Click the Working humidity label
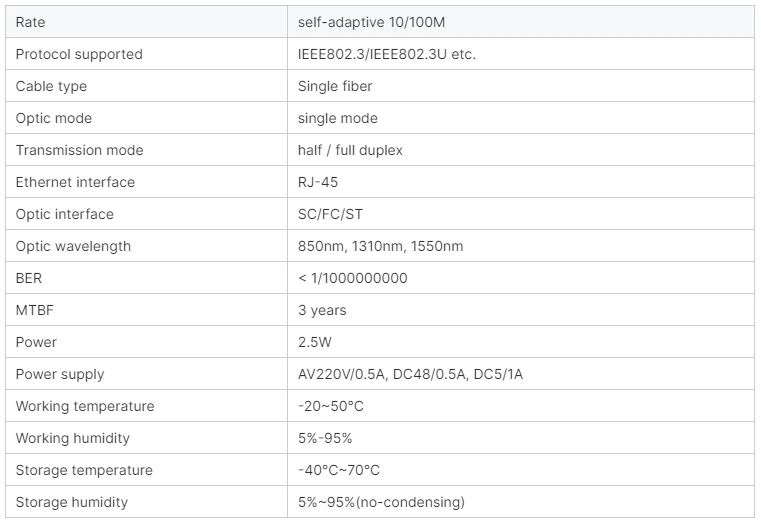This screenshot has width=761, height=526. (x=73, y=438)
